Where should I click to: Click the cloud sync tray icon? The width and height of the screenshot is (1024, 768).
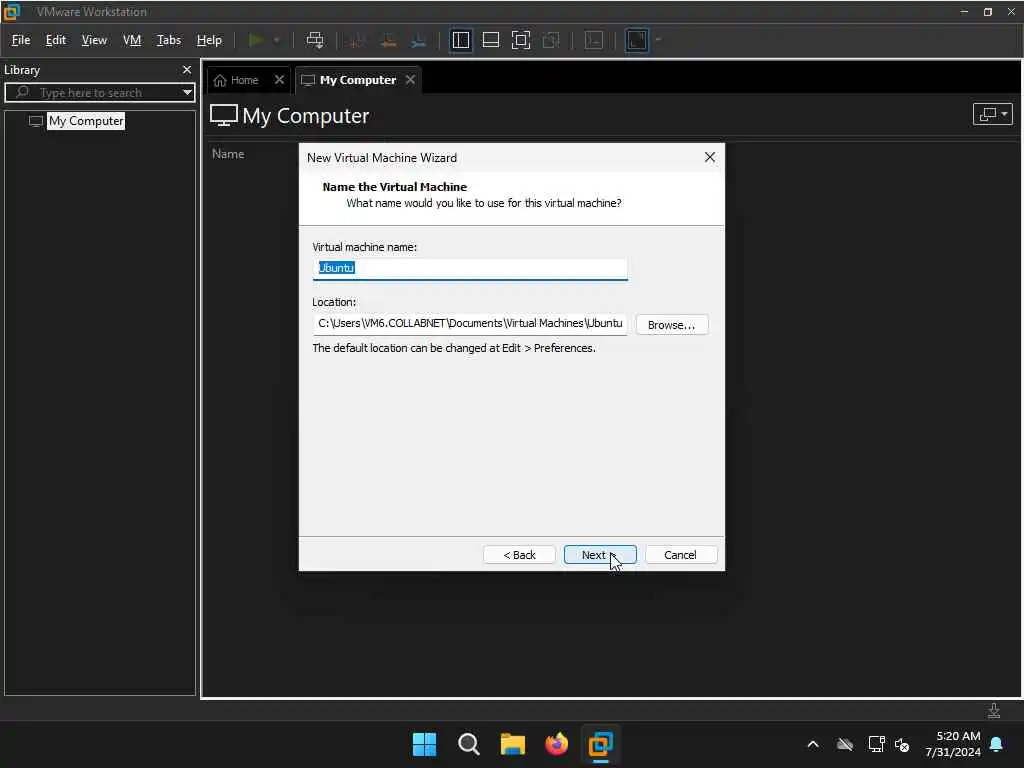pyautogui.click(x=845, y=744)
